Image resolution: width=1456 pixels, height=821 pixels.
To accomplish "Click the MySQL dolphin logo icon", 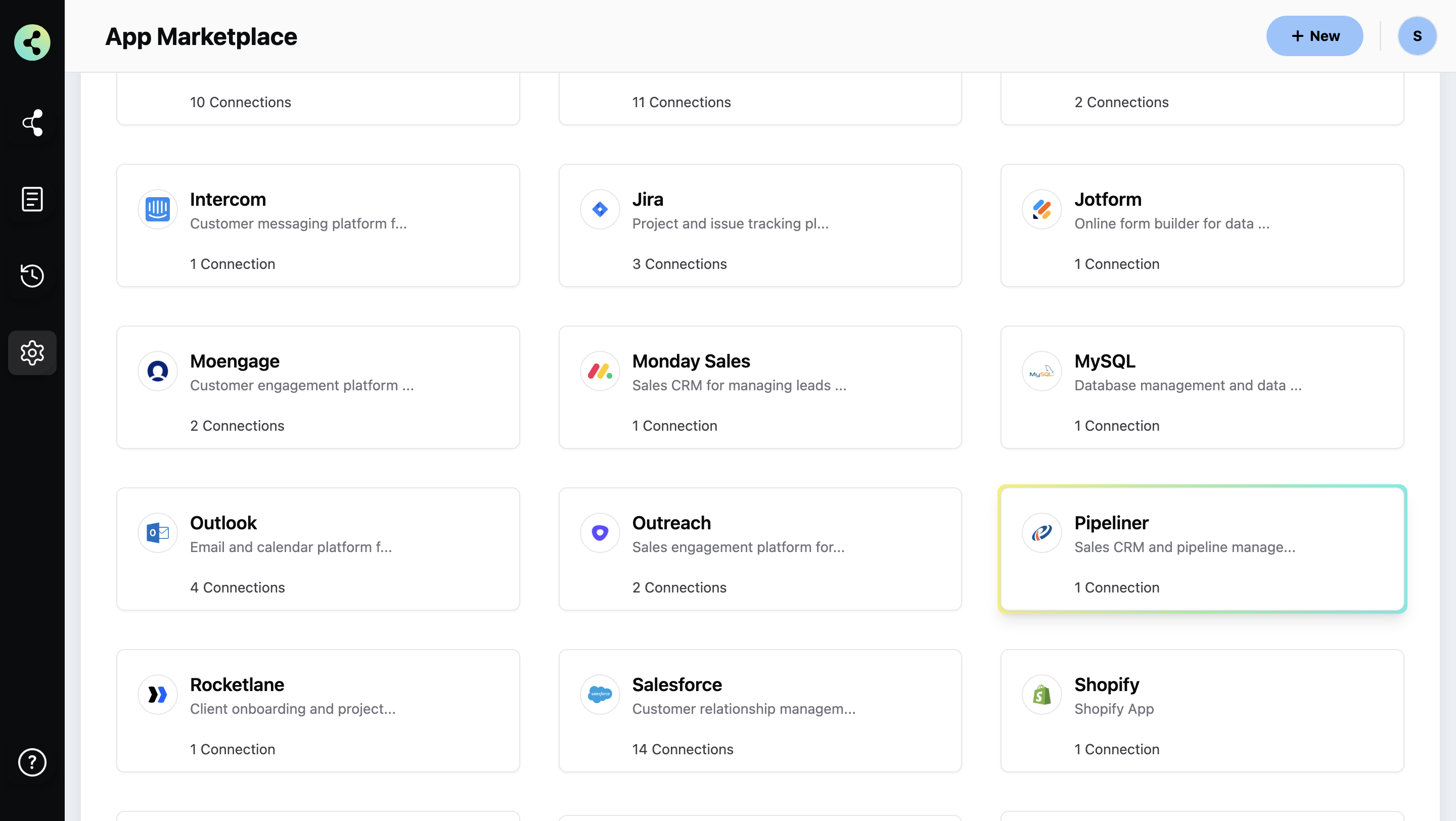I will (1041, 371).
